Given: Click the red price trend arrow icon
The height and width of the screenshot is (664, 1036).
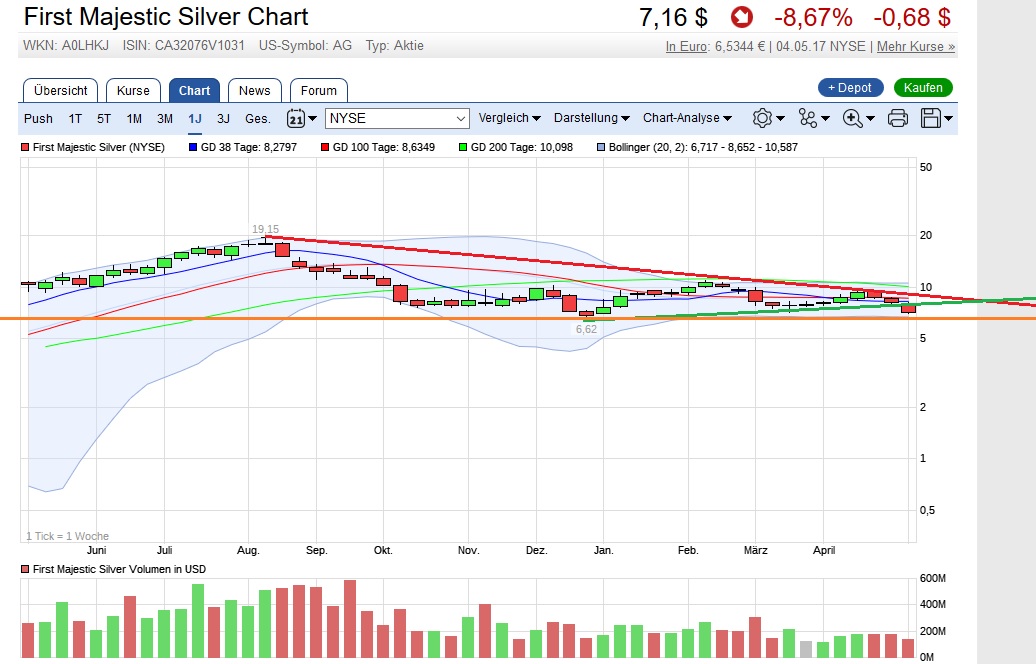Looking at the screenshot, I should (x=741, y=17).
